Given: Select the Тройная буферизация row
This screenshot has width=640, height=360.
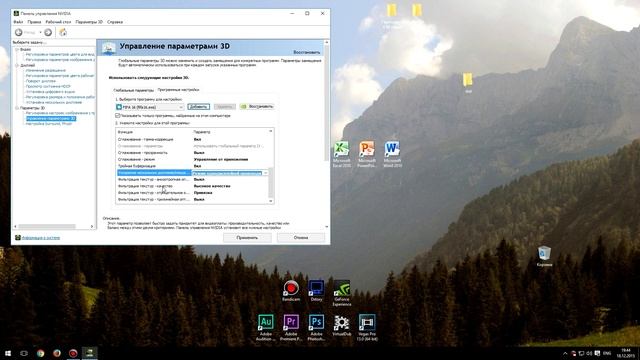Looking at the screenshot, I should (x=192, y=166).
